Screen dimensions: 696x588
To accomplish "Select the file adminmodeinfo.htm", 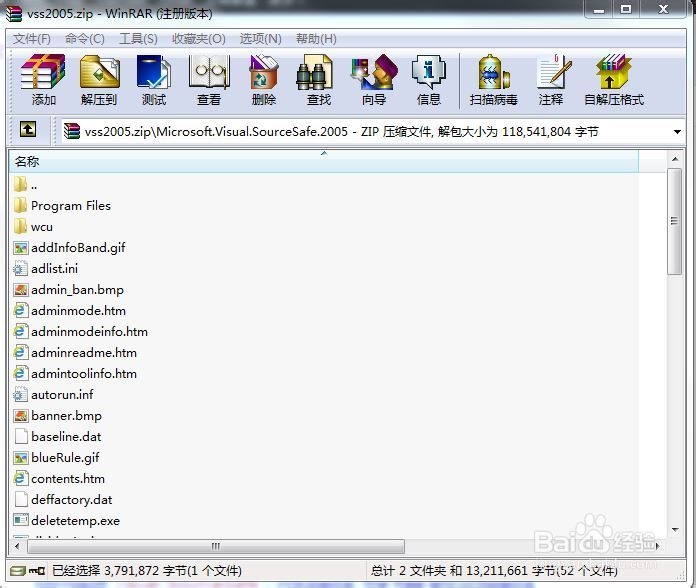I will pos(89,331).
